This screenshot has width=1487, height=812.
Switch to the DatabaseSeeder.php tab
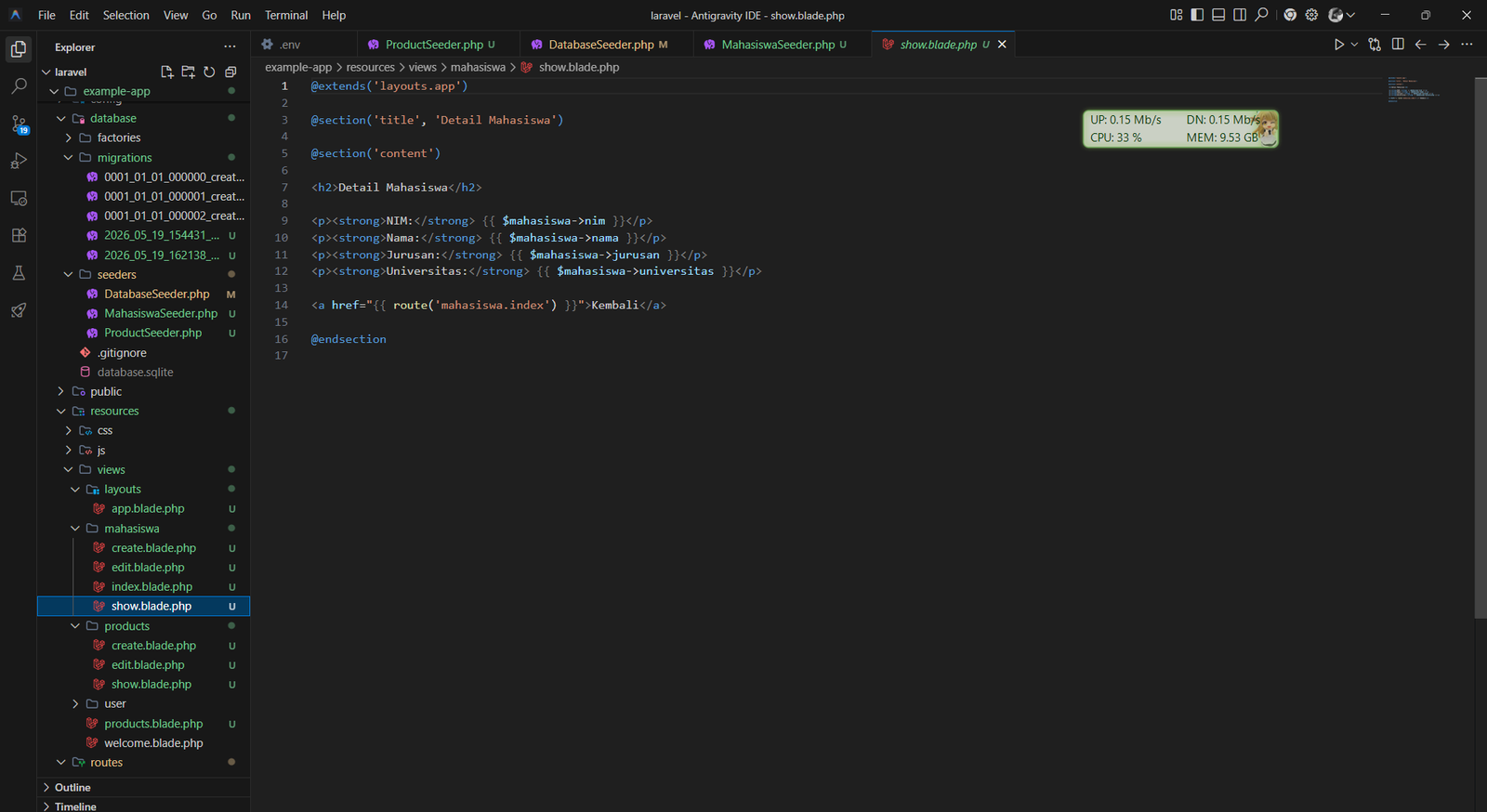607,44
